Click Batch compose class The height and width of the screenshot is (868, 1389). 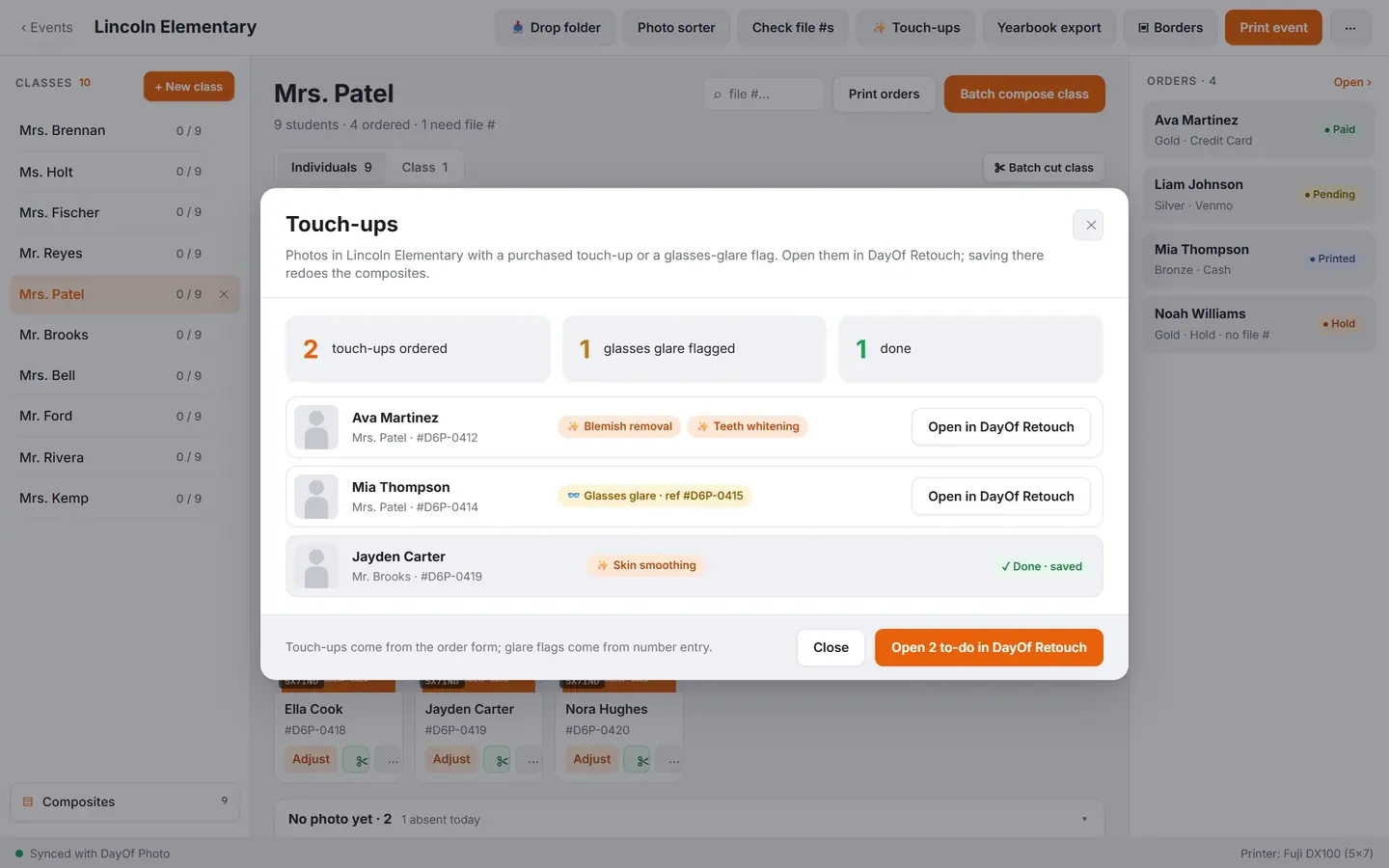pyautogui.click(x=1024, y=94)
